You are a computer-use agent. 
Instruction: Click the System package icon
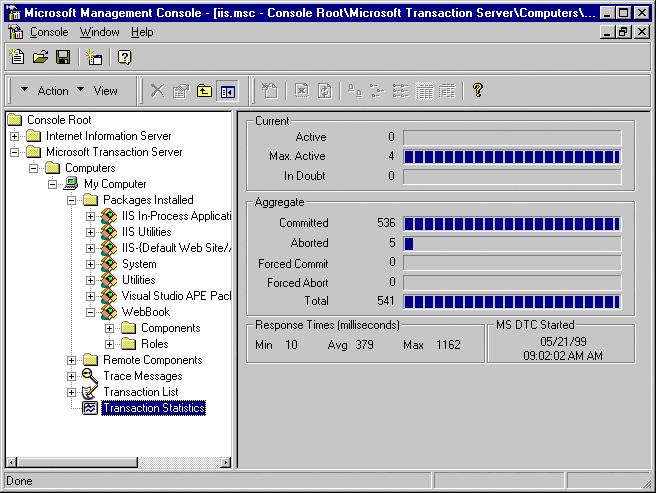tap(109, 264)
